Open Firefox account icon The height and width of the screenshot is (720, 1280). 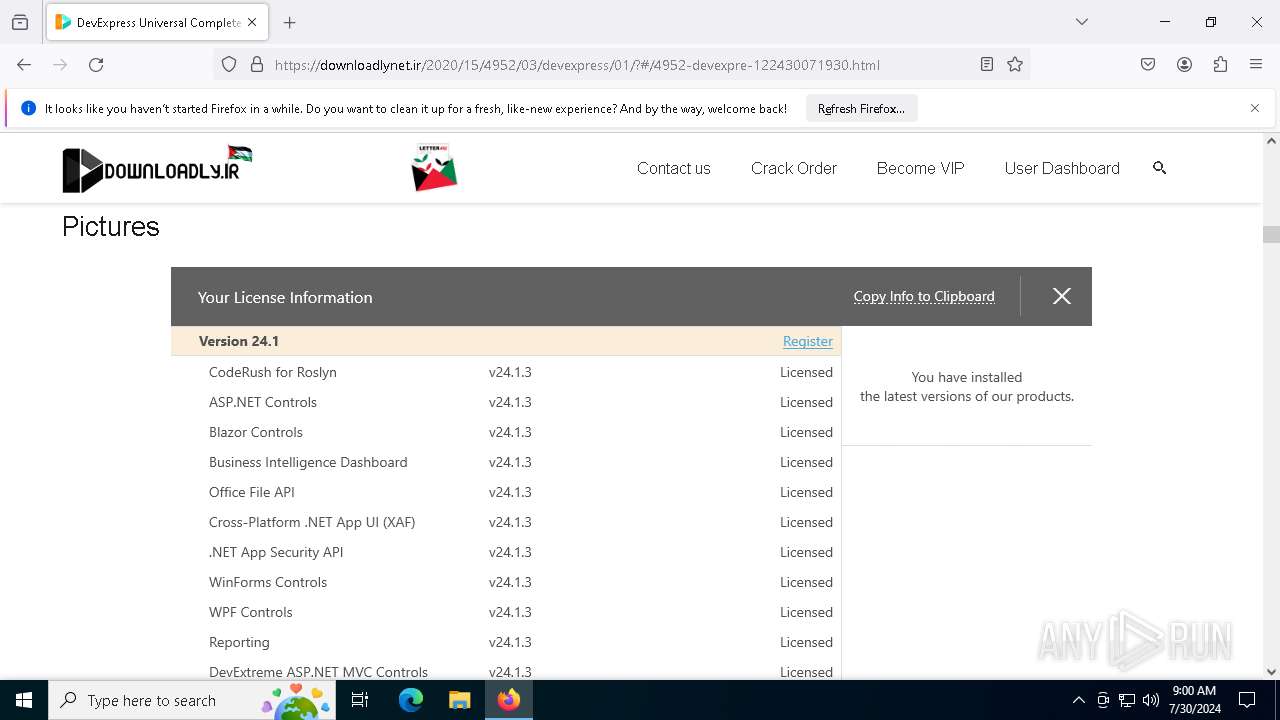click(x=1184, y=65)
